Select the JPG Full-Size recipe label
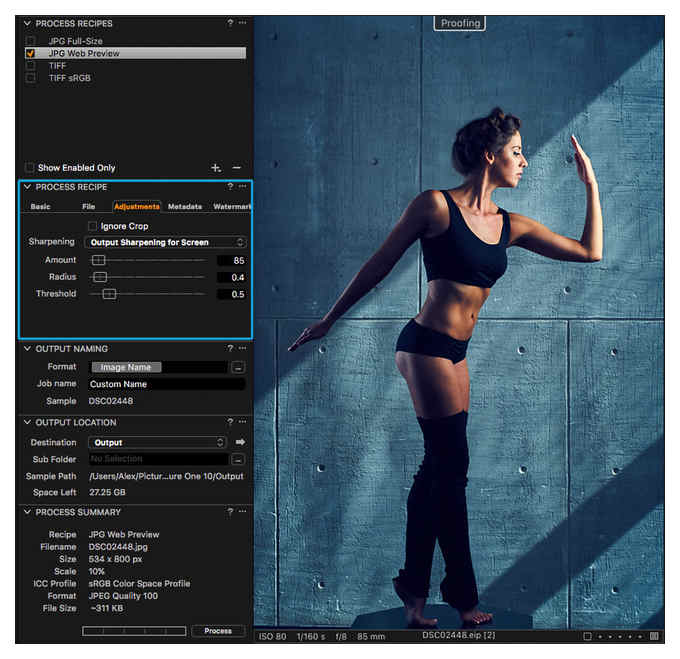The height and width of the screenshot is (659, 680). click(75, 41)
